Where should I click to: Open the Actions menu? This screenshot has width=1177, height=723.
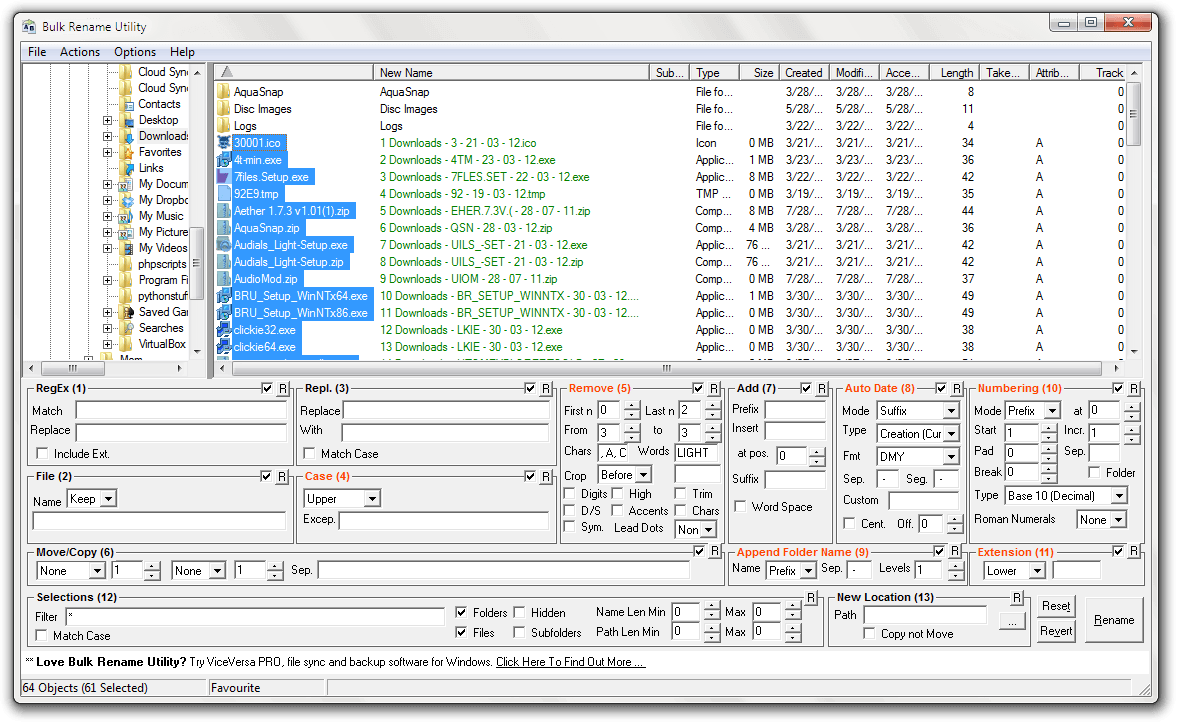click(x=79, y=51)
